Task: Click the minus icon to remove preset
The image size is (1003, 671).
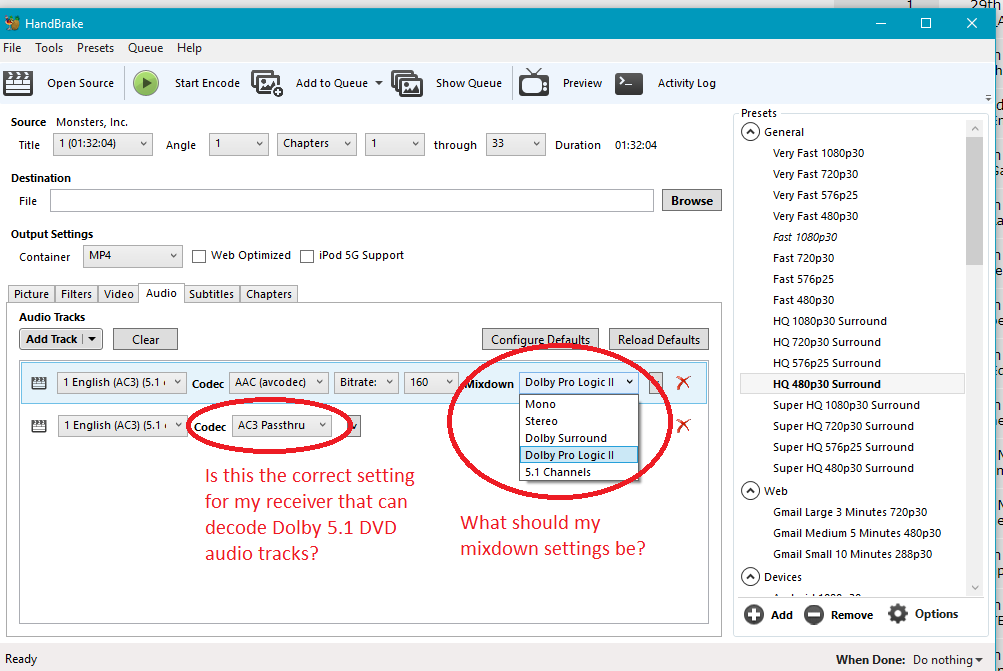Action: tap(814, 615)
